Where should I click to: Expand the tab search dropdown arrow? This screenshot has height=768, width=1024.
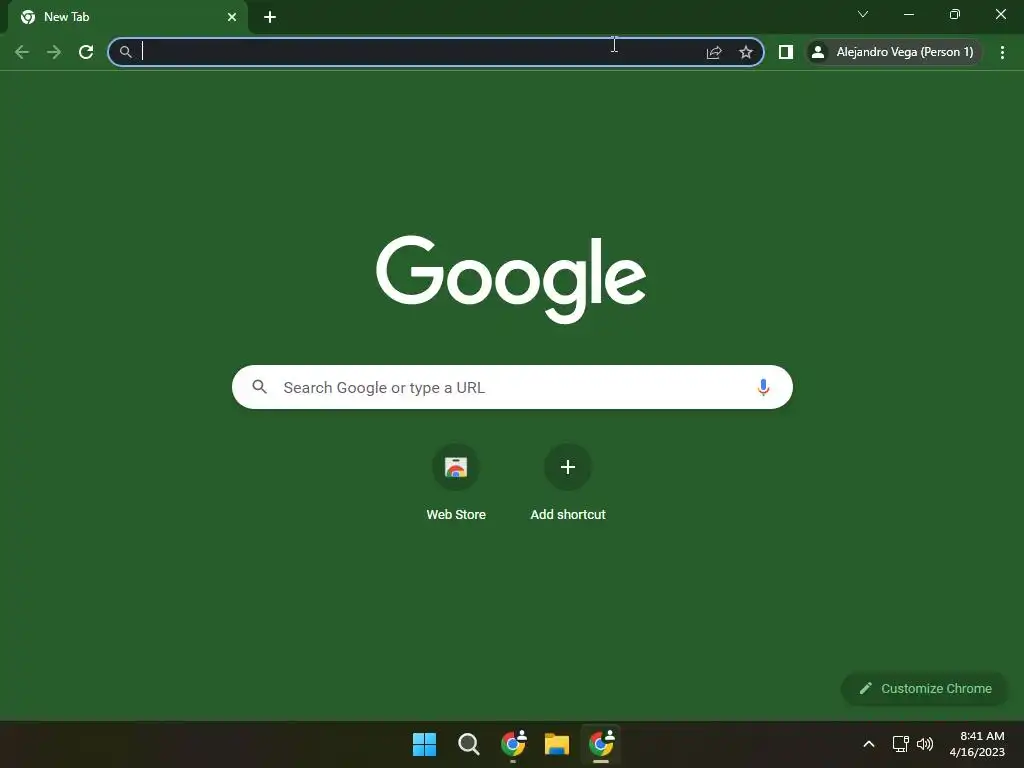coord(863,14)
